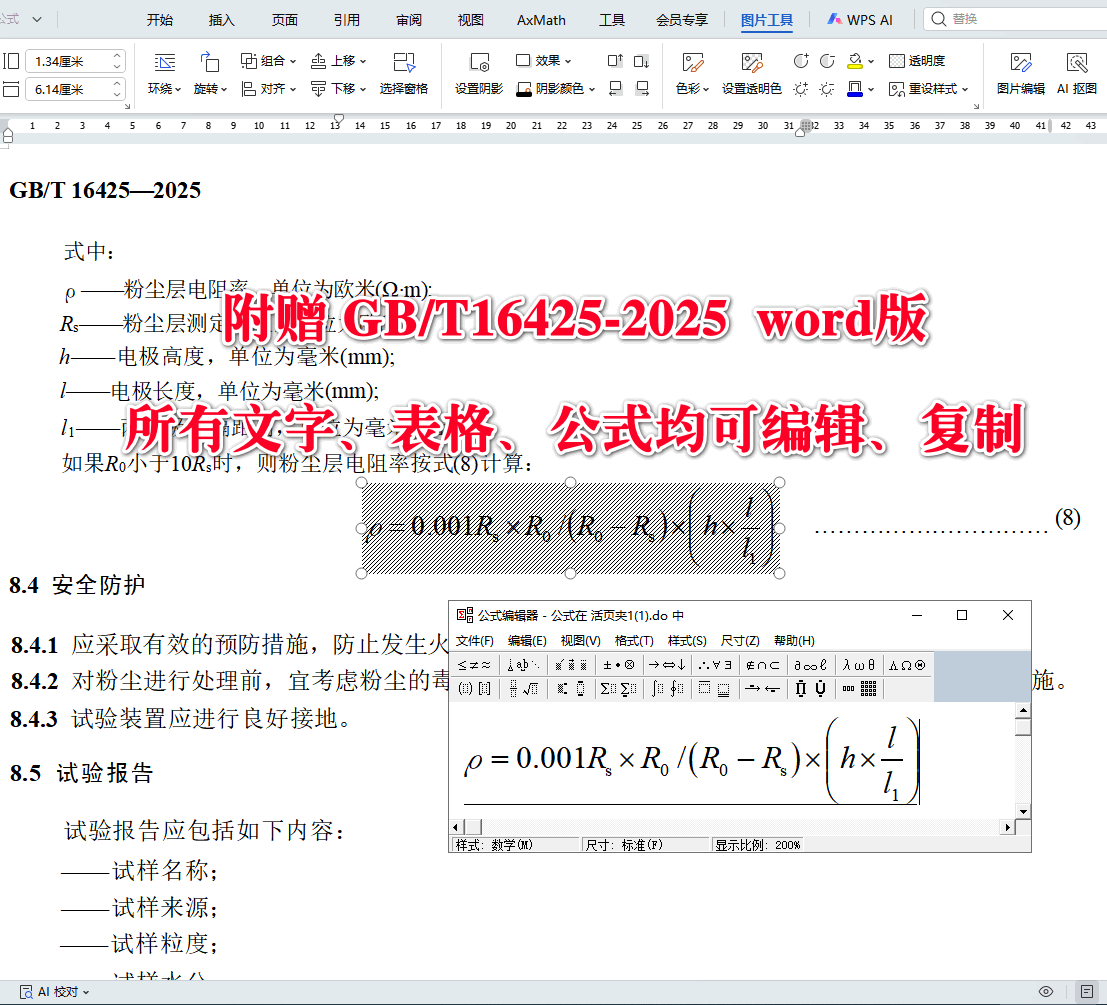
Task: Expand the 效果 effects dropdown
Action: 545,60
